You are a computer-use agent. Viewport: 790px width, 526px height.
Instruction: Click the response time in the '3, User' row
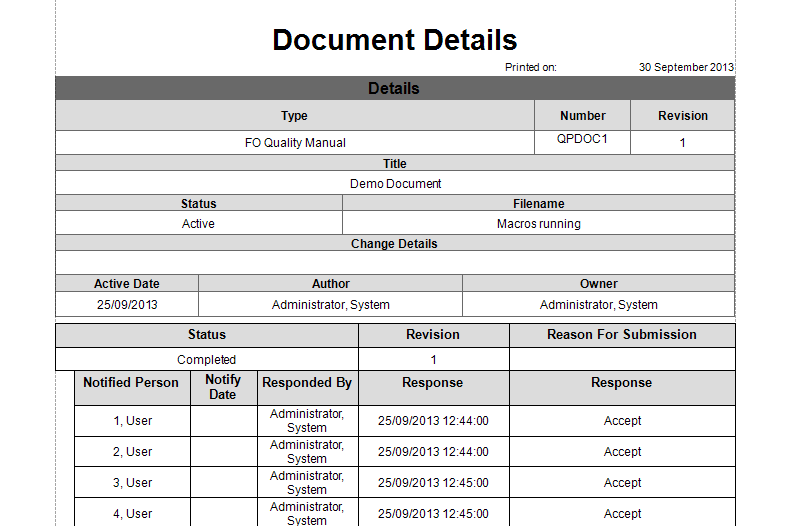coord(433,483)
